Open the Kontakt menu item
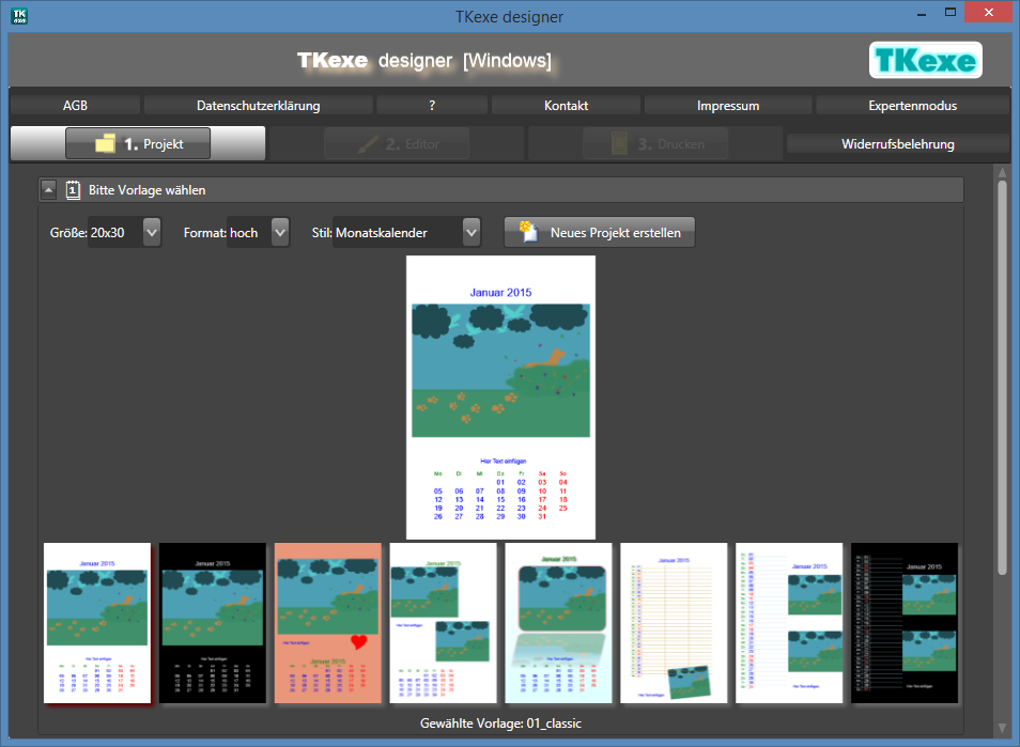The image size is (1020, 747). 566,105
